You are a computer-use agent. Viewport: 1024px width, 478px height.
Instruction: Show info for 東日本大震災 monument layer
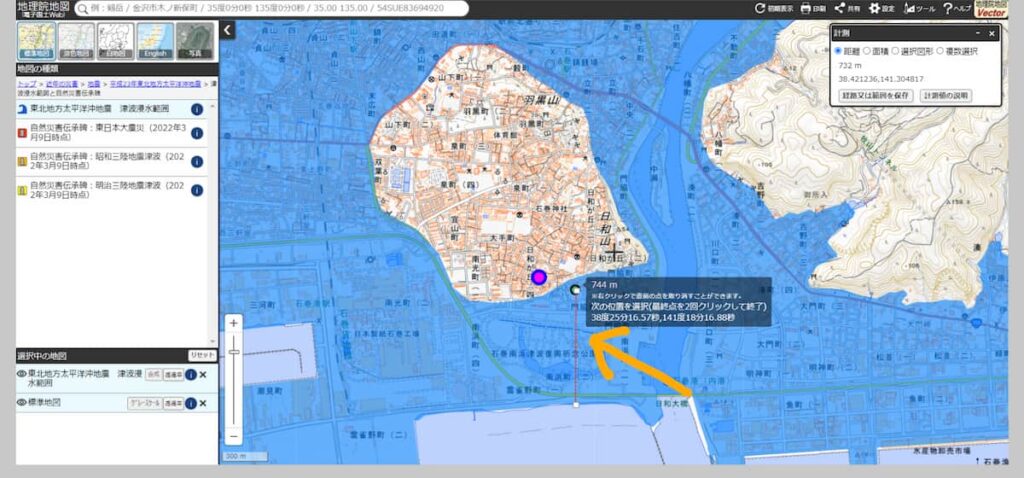tap(197, 134)
